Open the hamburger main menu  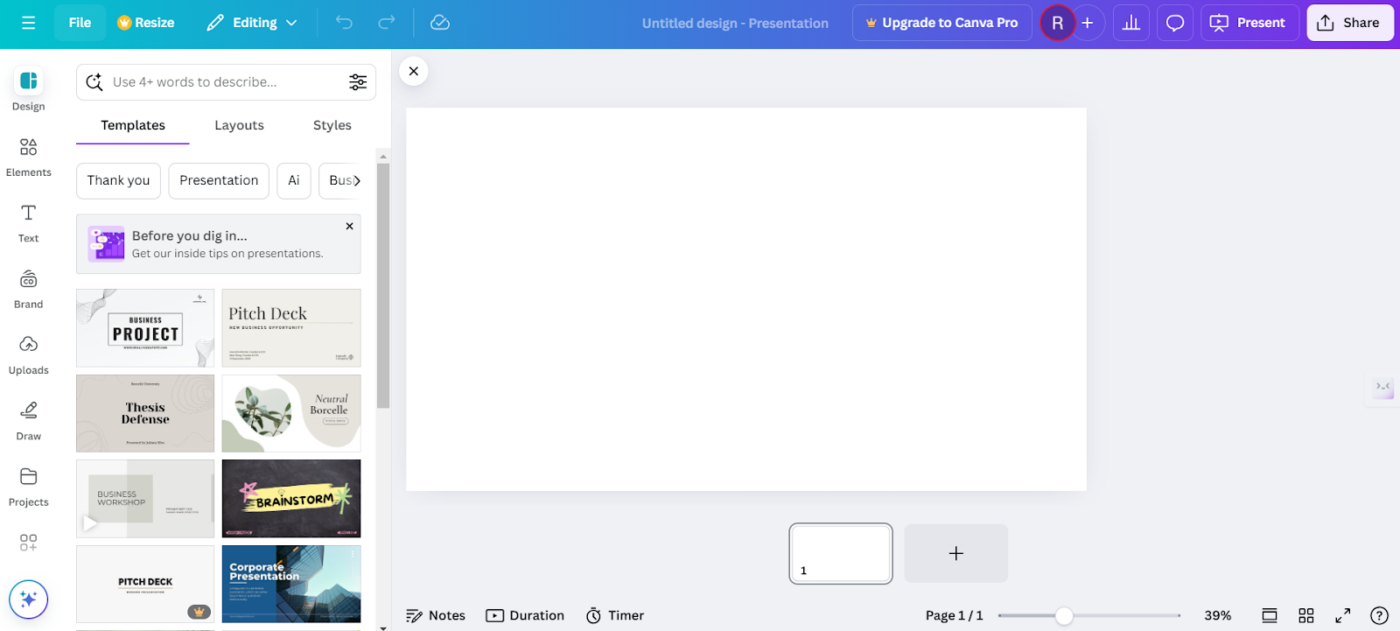coord(28,23)
